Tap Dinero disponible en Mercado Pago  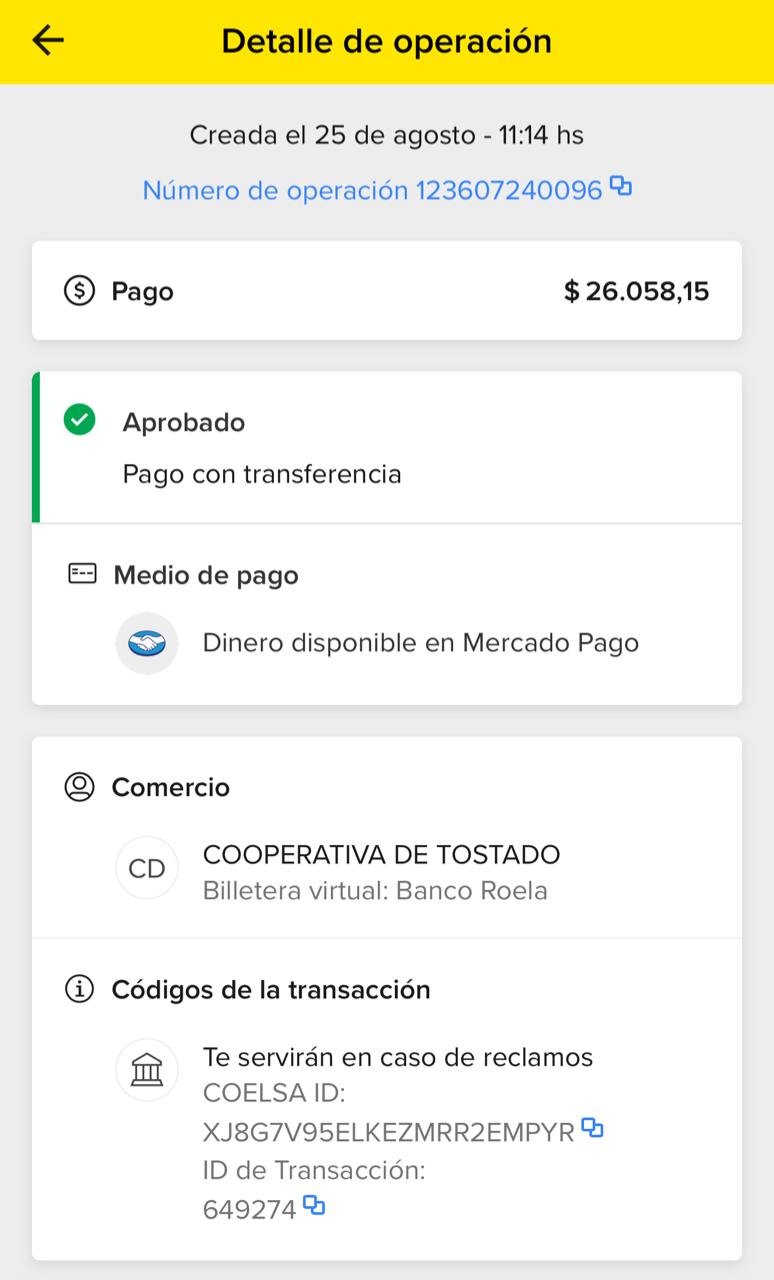point(420,643)
